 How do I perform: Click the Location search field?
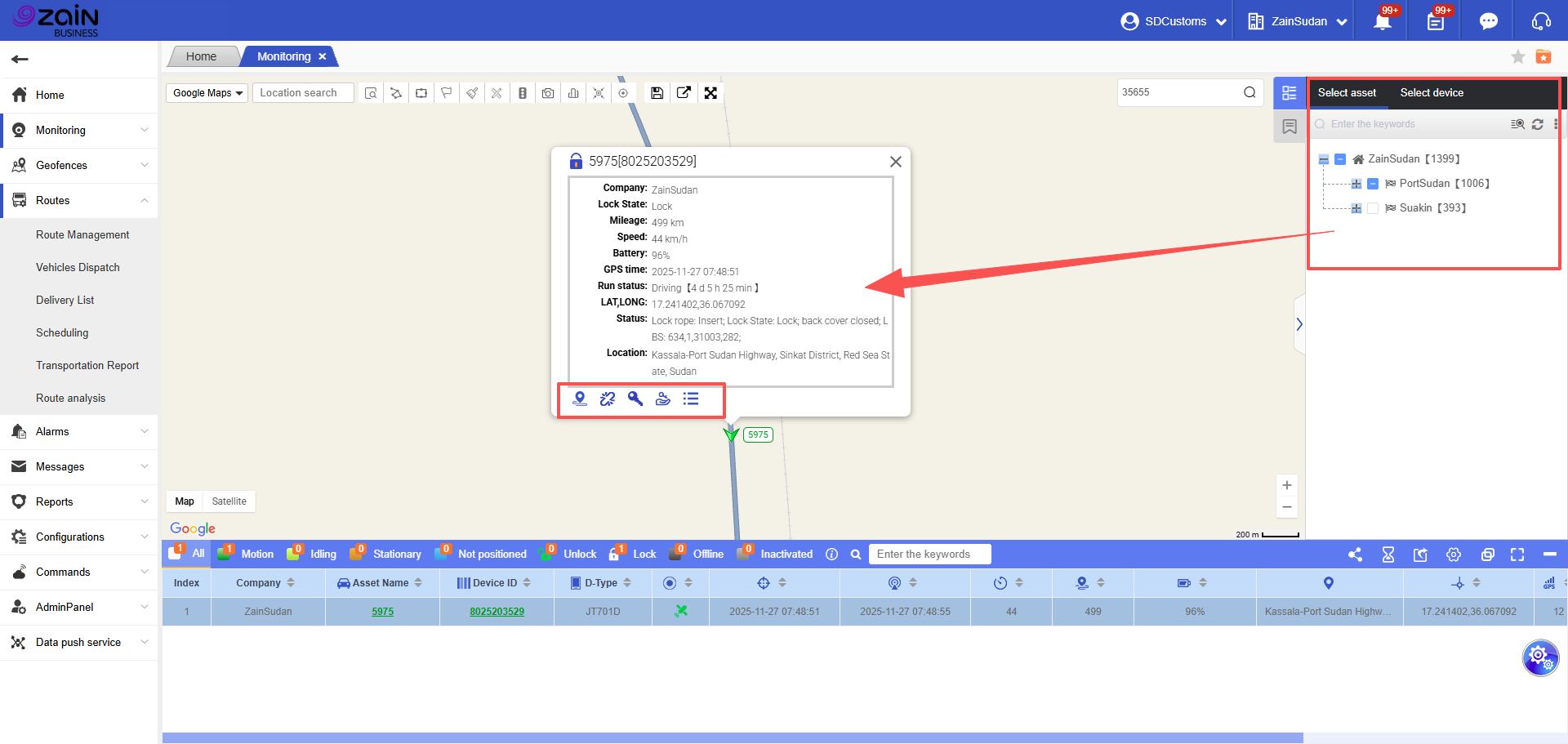click(302, 93)
